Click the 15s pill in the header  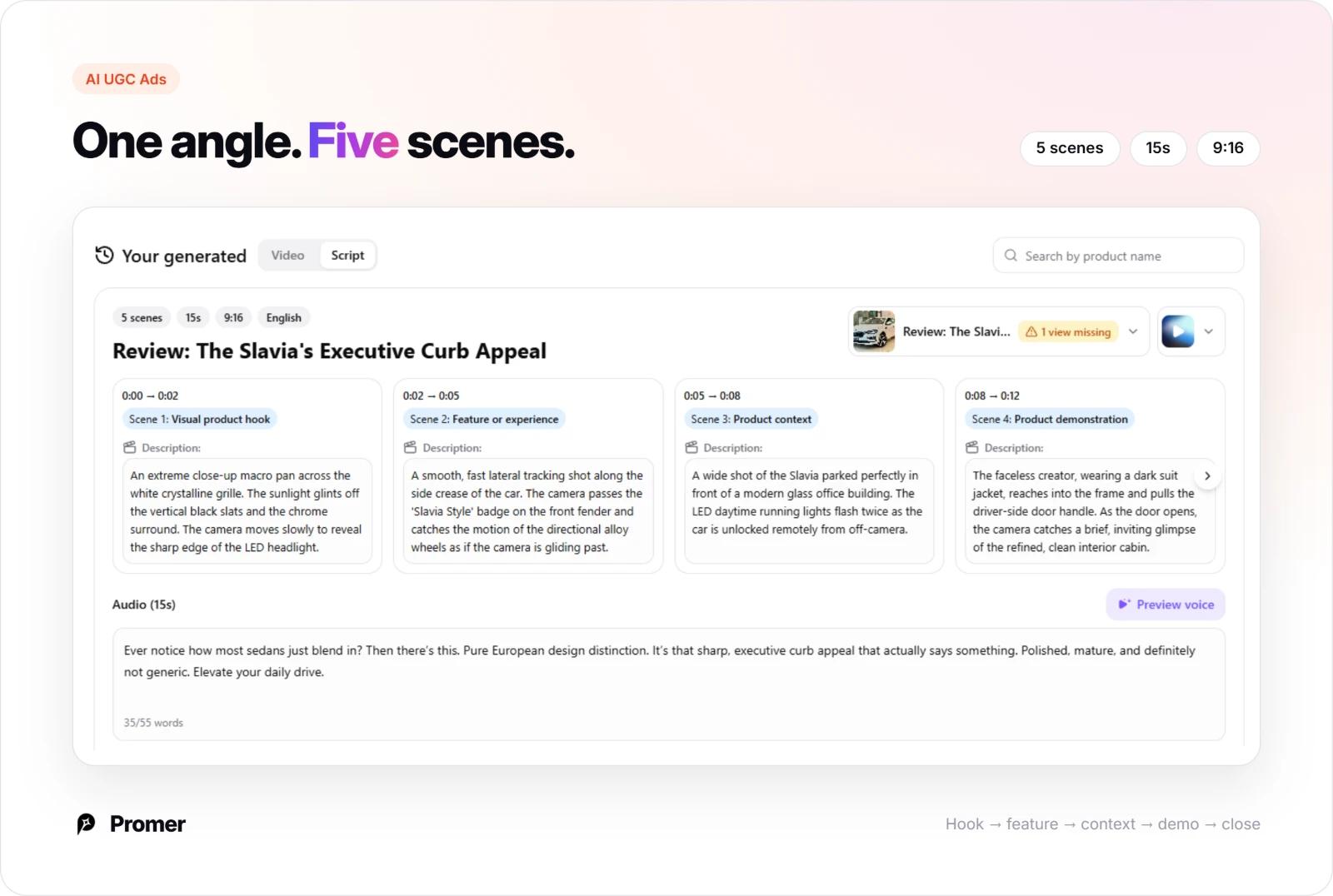tap(1158, 148)
